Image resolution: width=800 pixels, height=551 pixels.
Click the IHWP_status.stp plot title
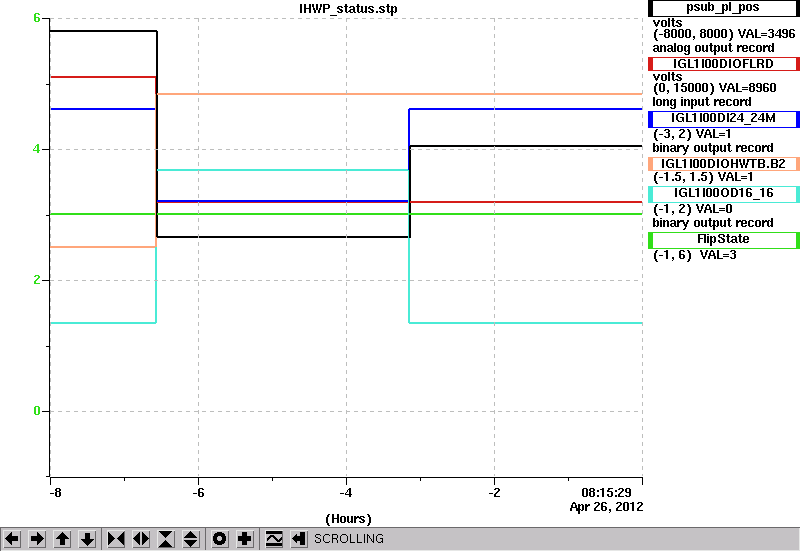pyautogui.click(x=348, y=9)
